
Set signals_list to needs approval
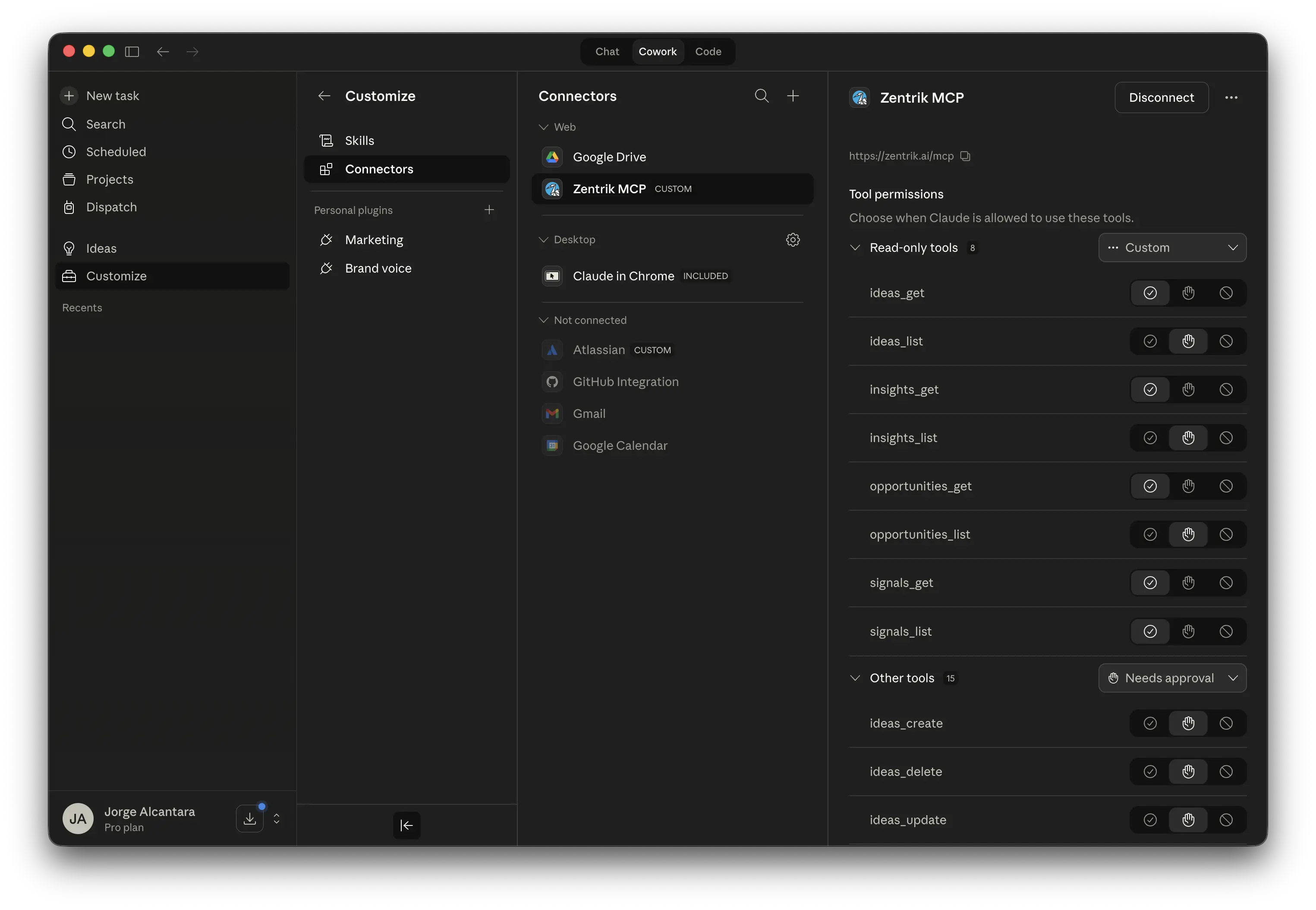coord(1188,631)
